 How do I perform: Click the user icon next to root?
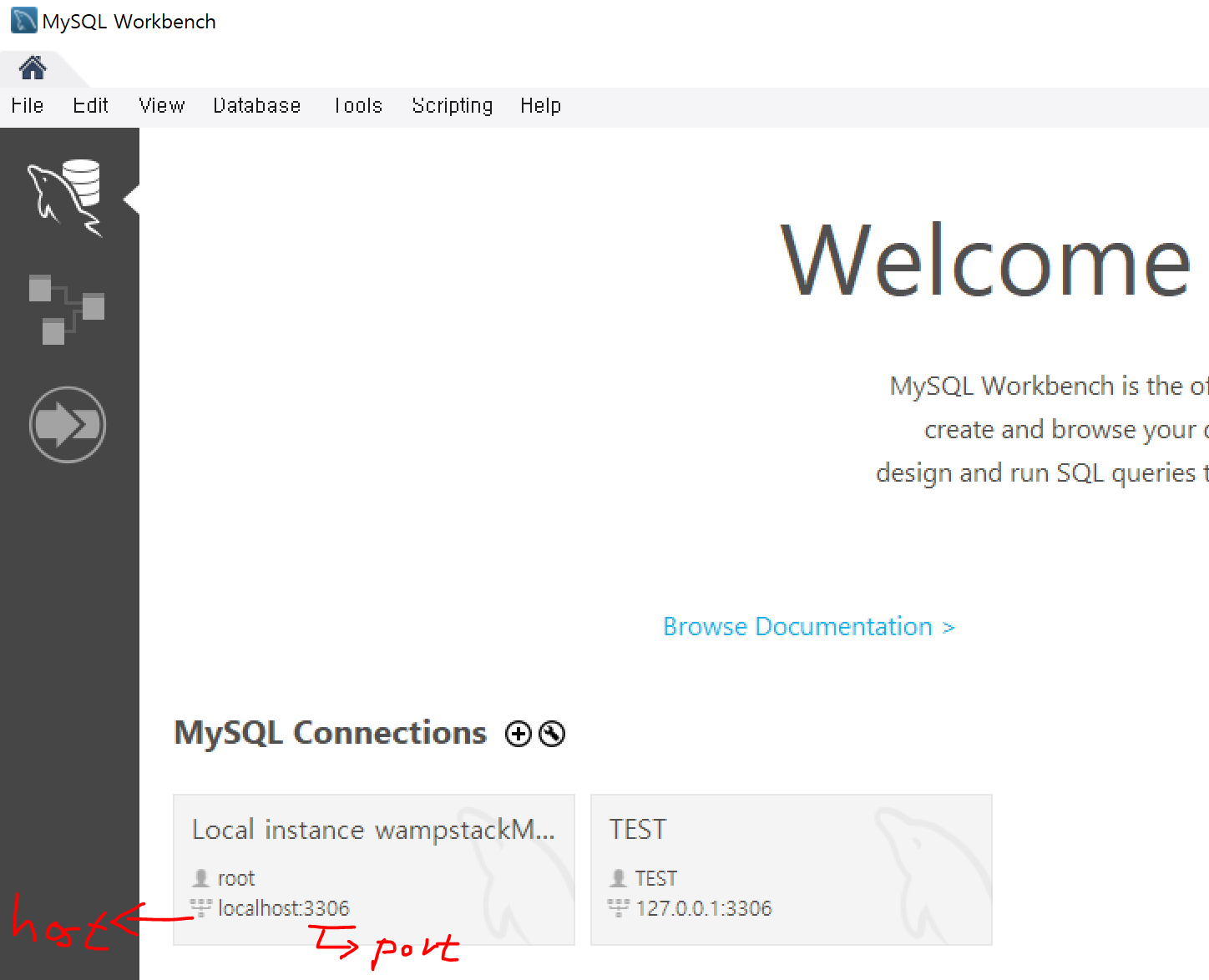(200, 877)
